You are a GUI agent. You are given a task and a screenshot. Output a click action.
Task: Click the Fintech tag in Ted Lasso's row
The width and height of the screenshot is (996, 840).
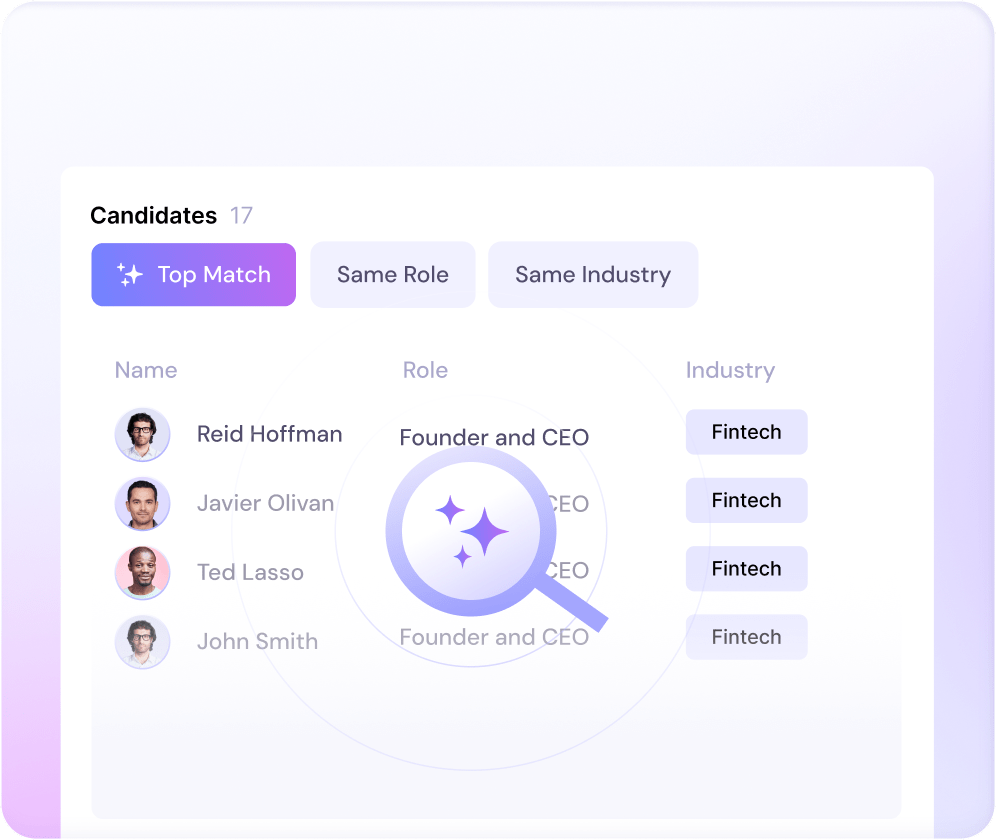tap(746, 568)
